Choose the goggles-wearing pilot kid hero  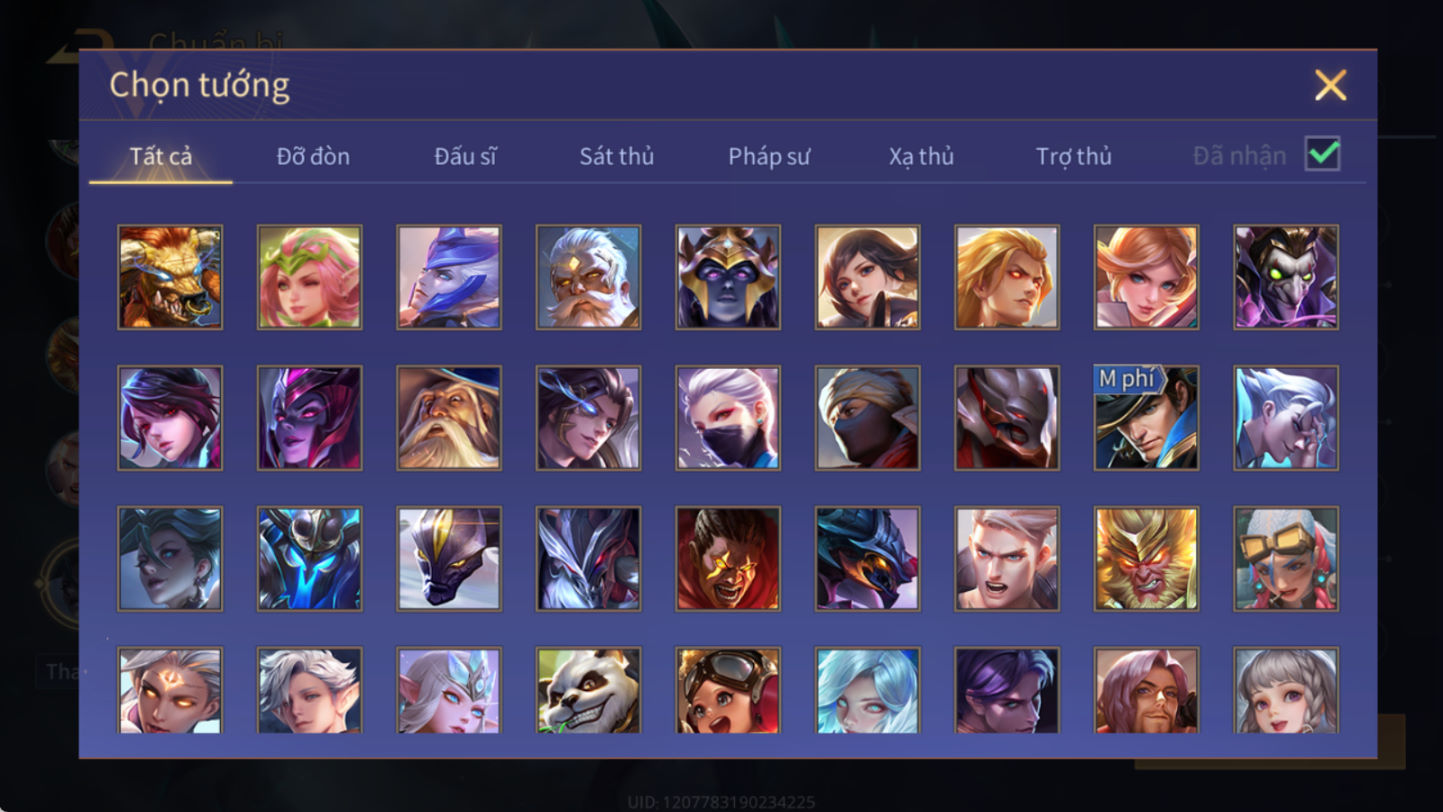click(x=728, y=690)
